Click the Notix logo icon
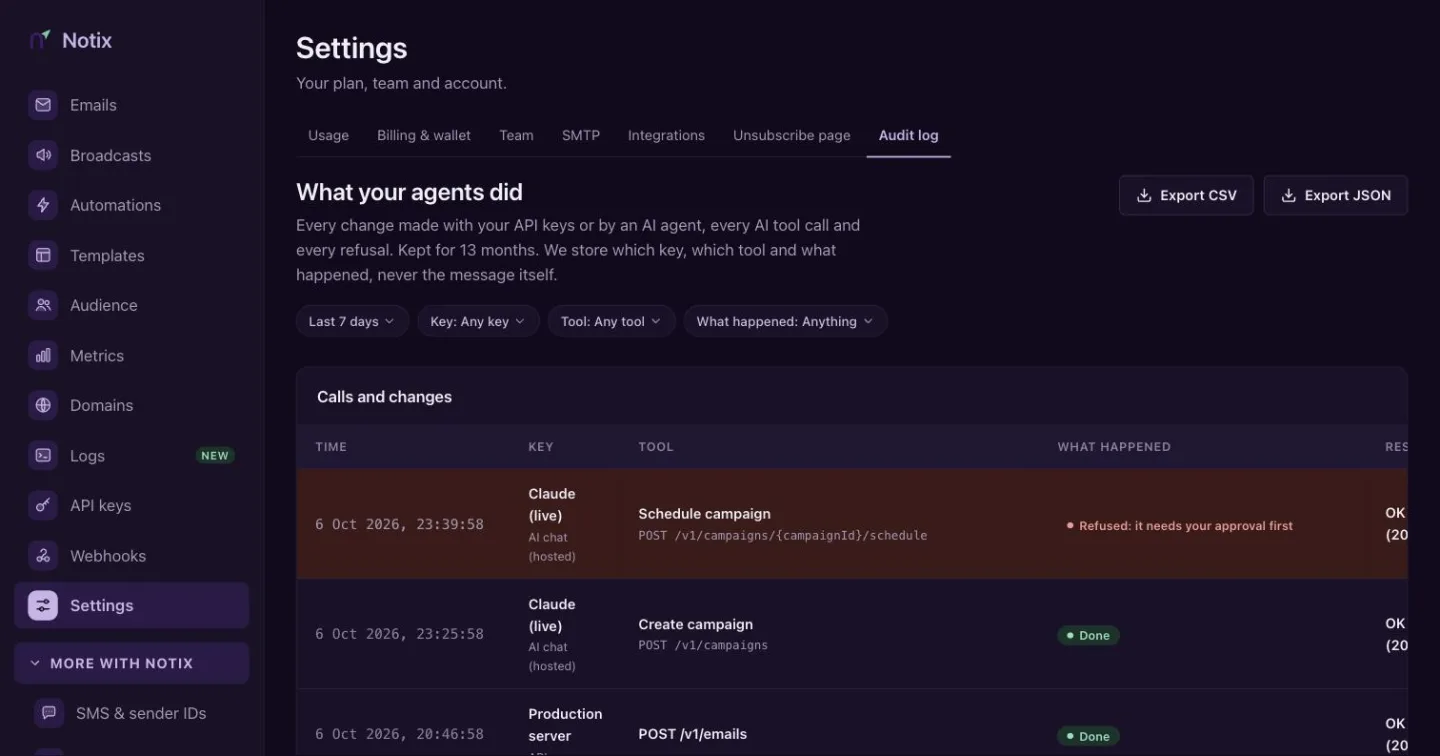 (x=40, y=40)
